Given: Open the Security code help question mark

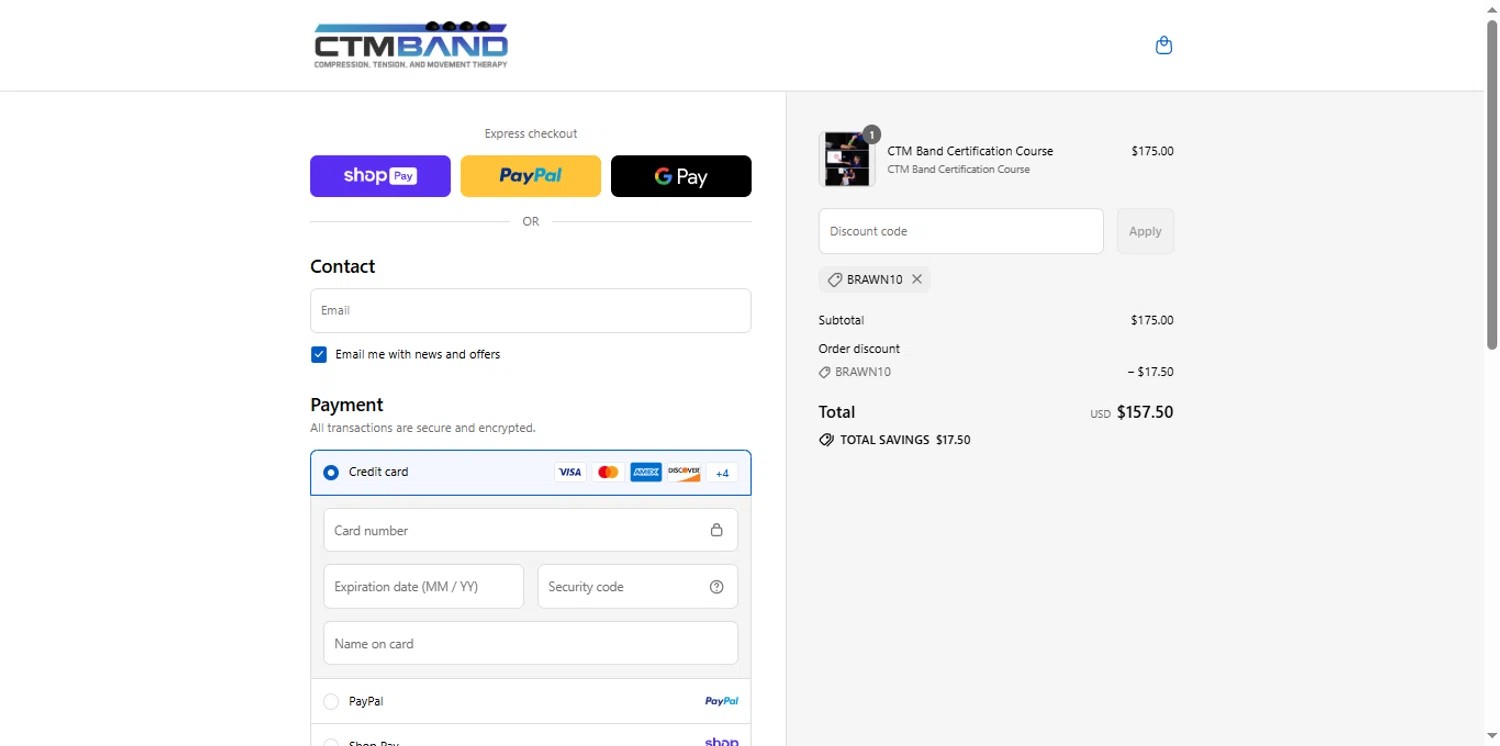Looking at the screenshot, I should coord(716,587).
